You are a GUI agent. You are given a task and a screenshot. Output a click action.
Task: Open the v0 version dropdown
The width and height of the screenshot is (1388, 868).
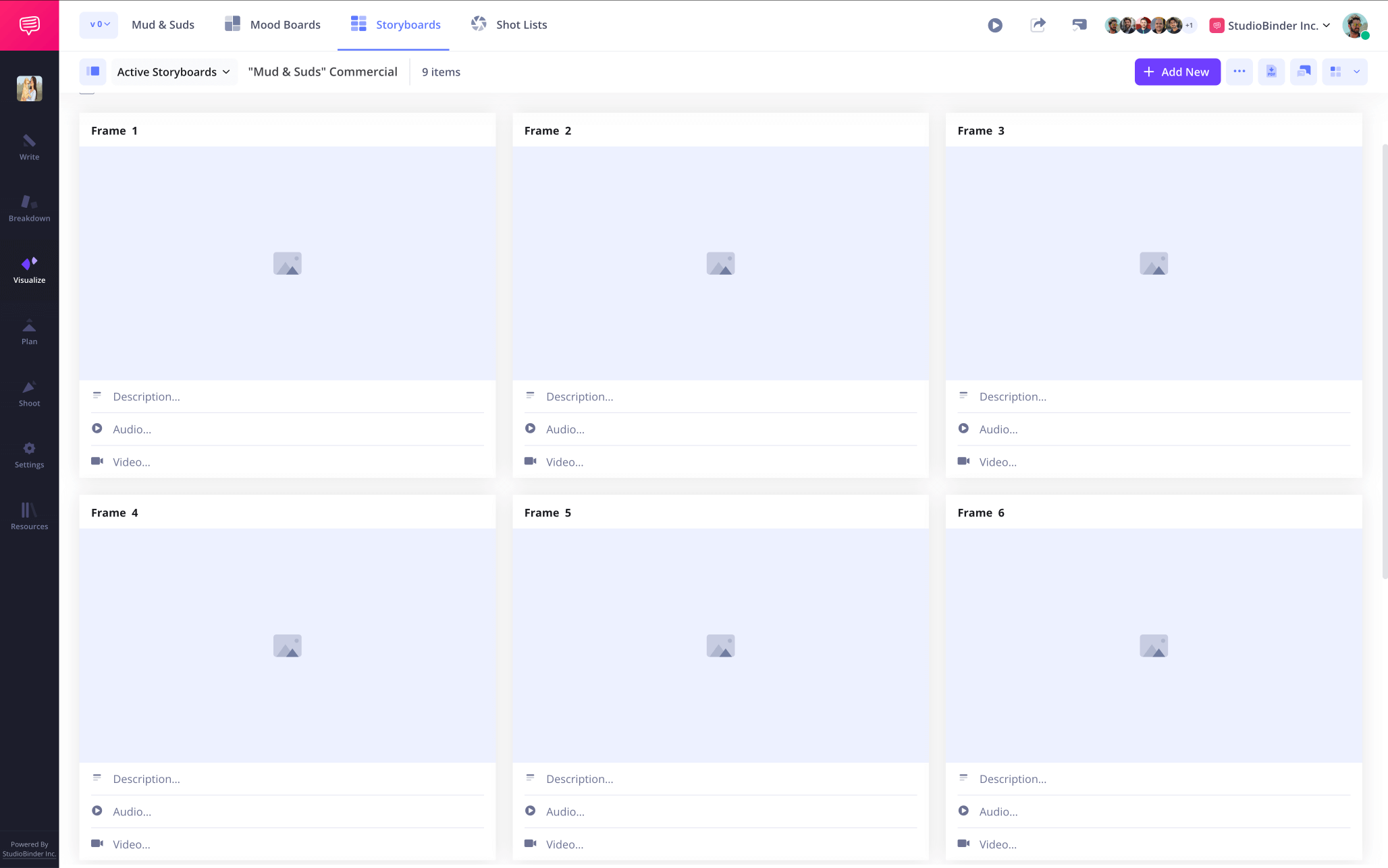(99, 25)
